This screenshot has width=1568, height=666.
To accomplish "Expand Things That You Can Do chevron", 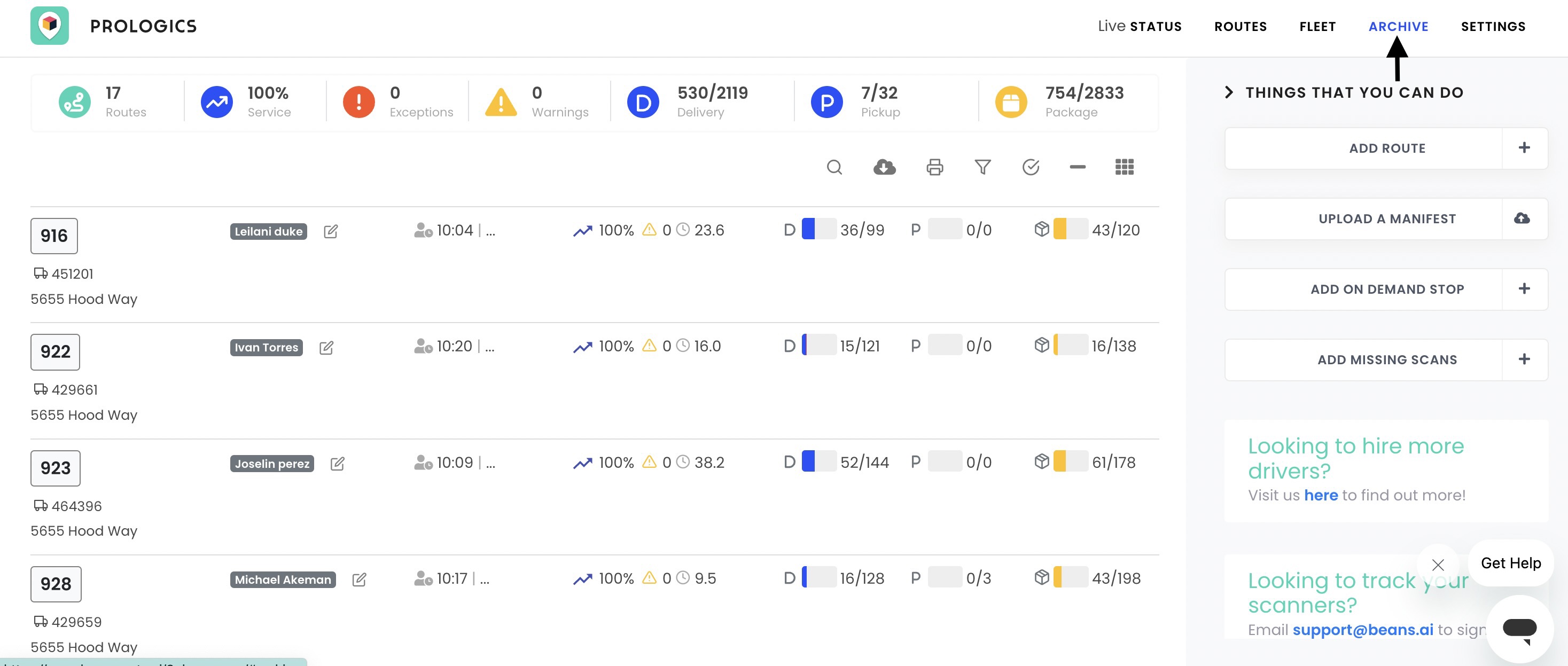I will 1229,92.
